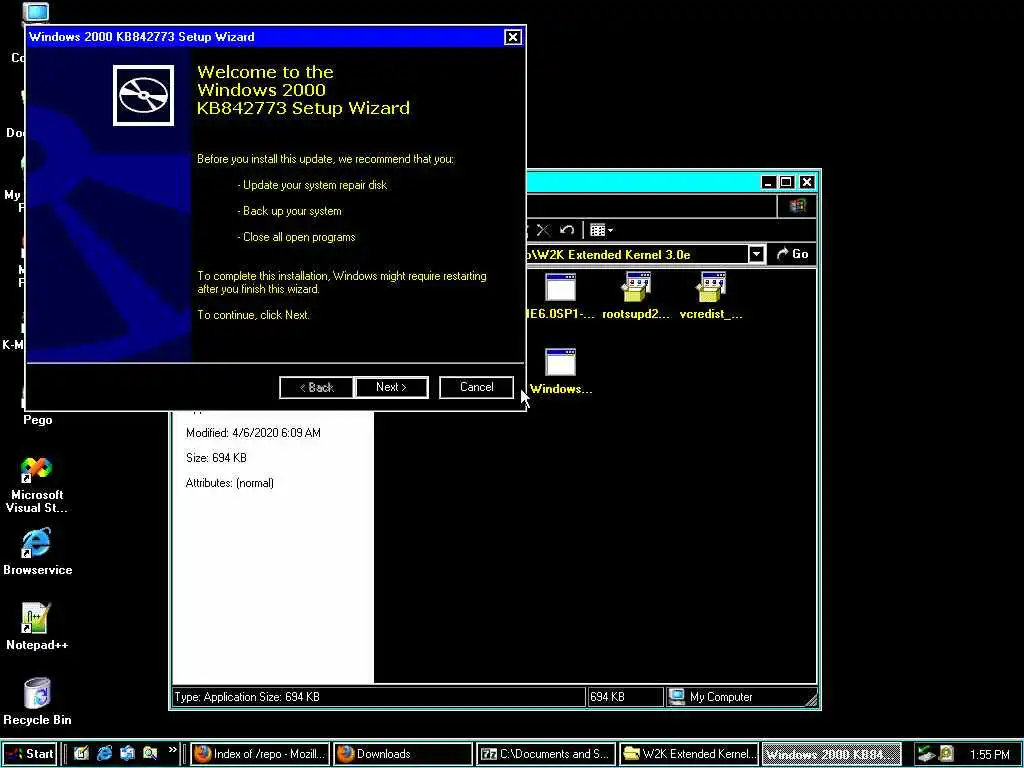The width and height of the screenshot is (1024, 768).
Task: Maximize the W2K Extended Kernel Explorer window
Action: (x=787, y=182)
